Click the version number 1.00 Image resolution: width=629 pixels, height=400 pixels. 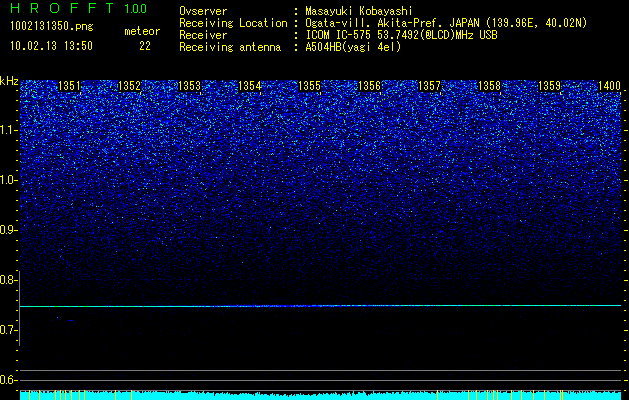pos(136,8)
